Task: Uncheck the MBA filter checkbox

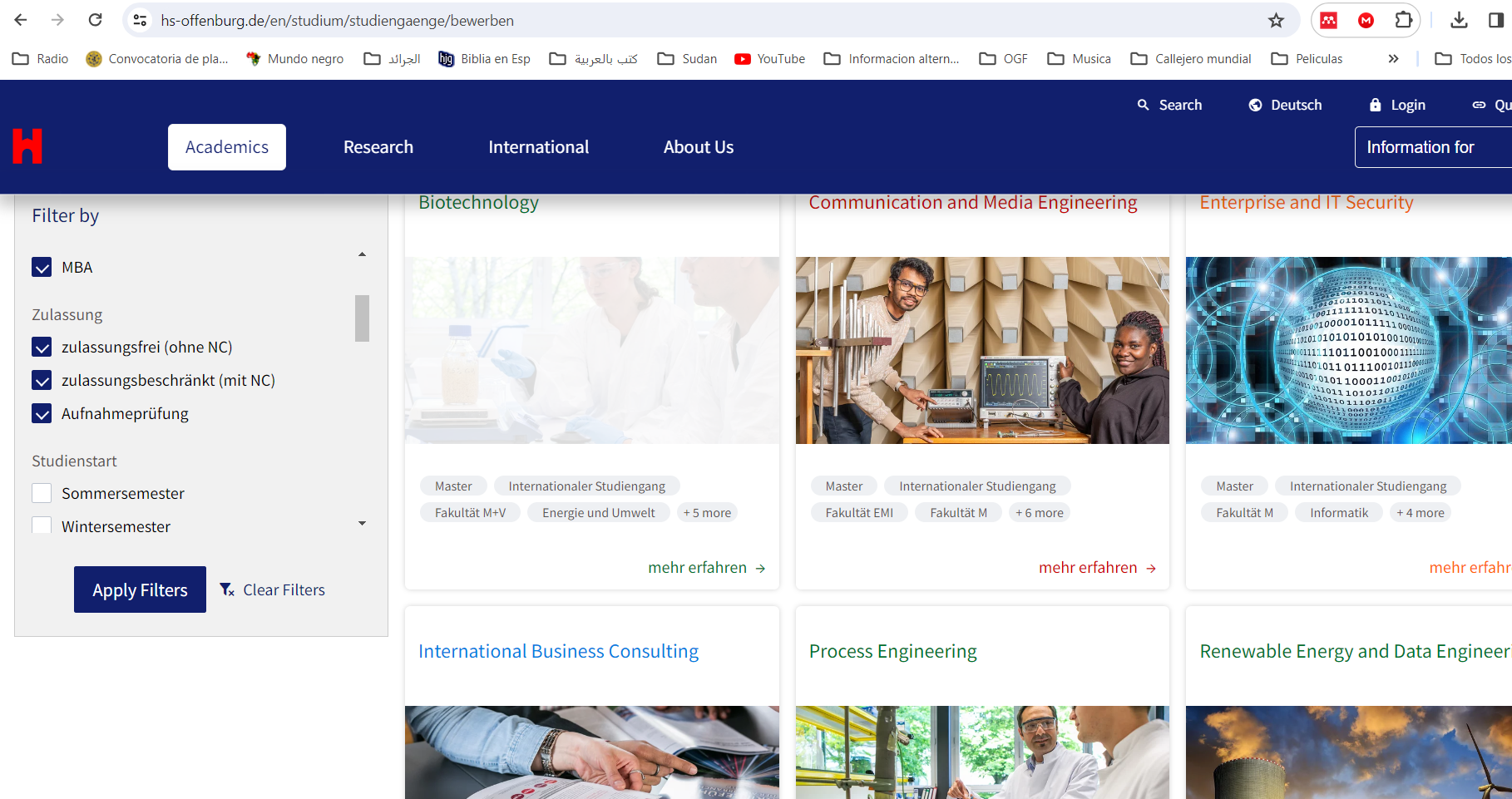Action: tap(42, 267)
